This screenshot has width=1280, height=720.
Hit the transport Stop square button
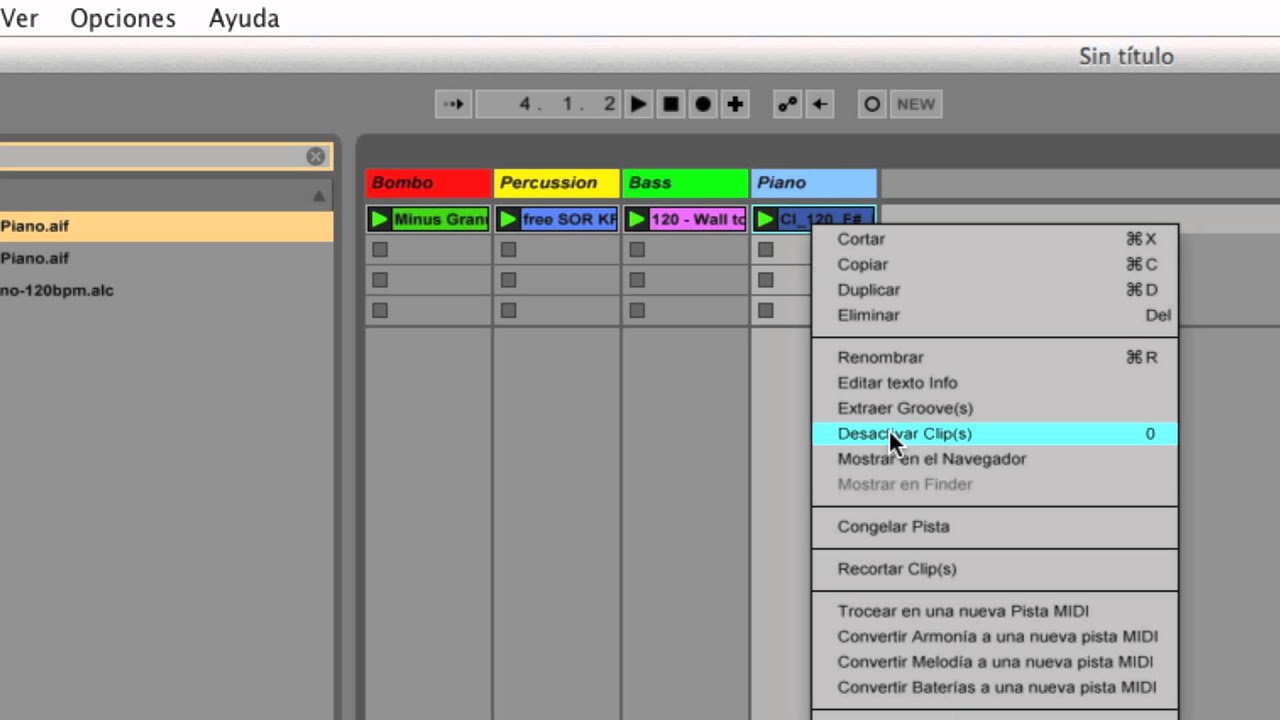point(671,104)
